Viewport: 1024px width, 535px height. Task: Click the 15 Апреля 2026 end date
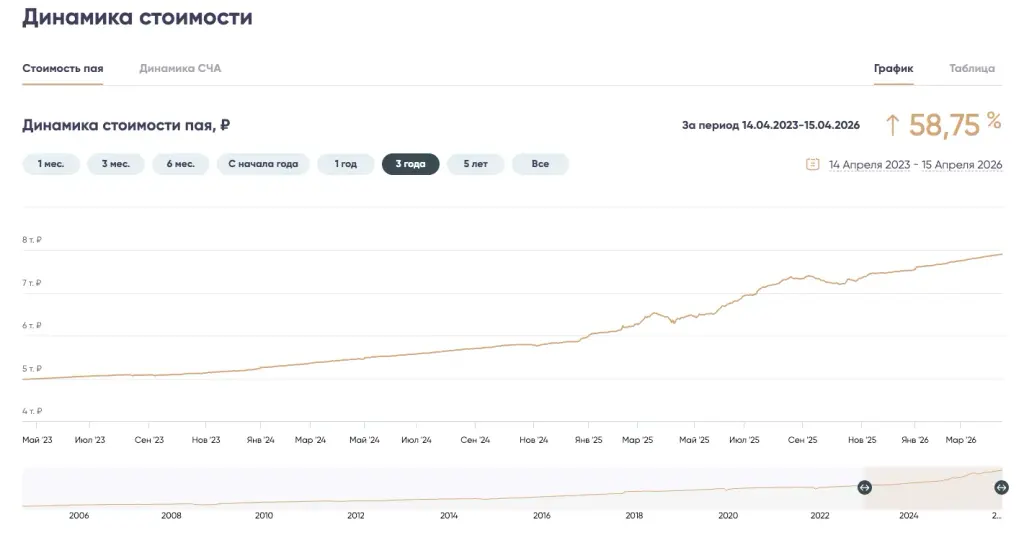pyautogui.click(x=962, y=165)
